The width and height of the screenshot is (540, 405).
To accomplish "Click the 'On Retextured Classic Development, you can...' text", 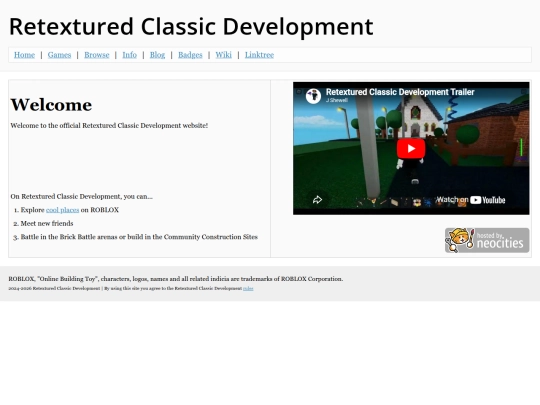I will 81,197.
